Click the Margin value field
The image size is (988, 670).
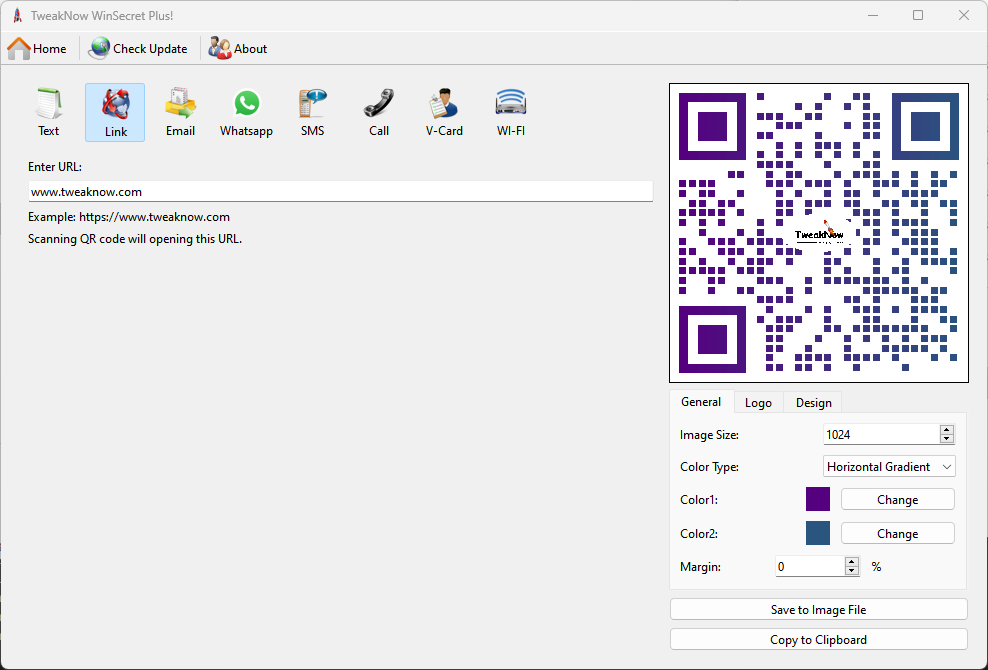pyautogui.click(x=810, y=567)
